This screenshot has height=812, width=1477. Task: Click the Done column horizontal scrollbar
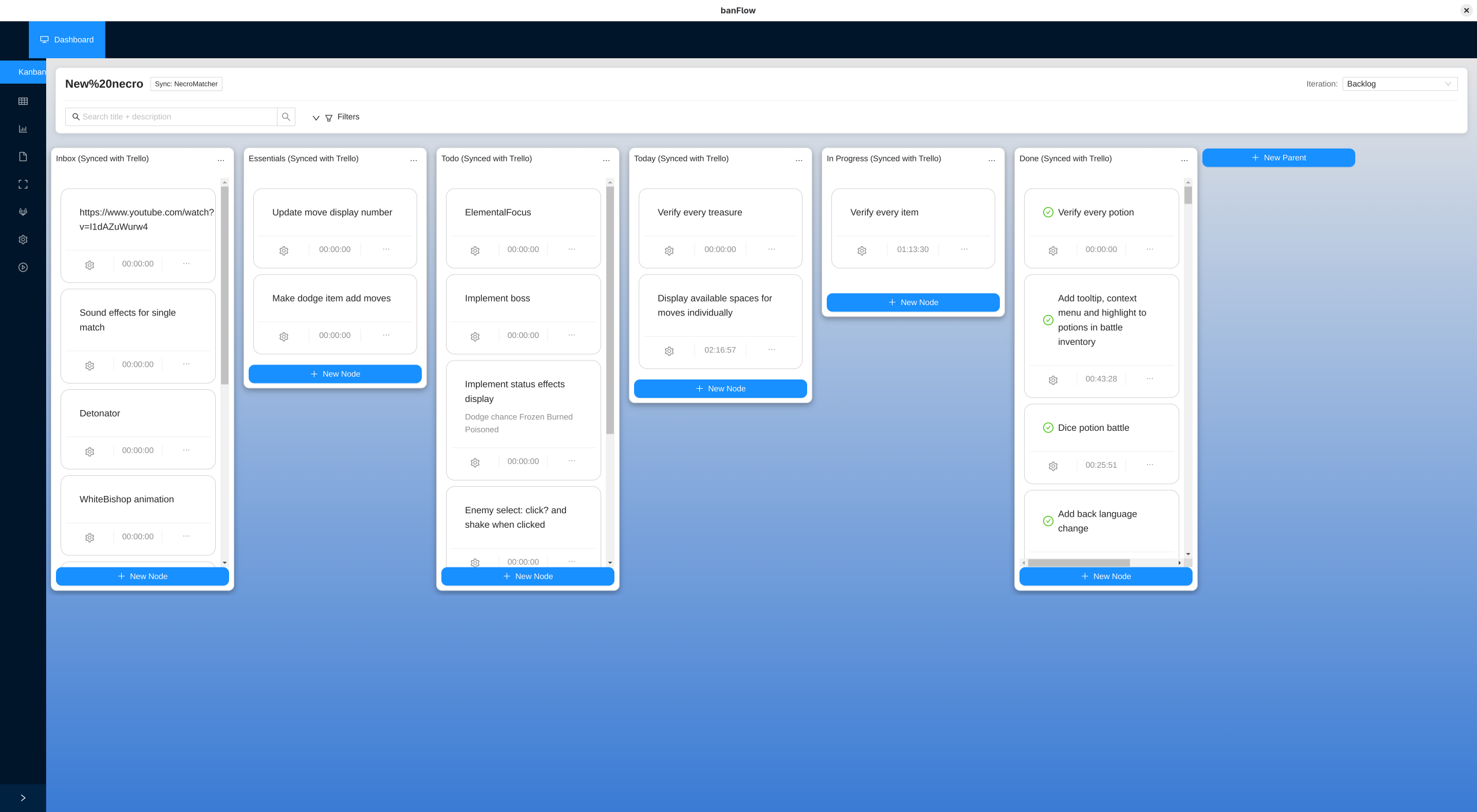coord(1079,562)
